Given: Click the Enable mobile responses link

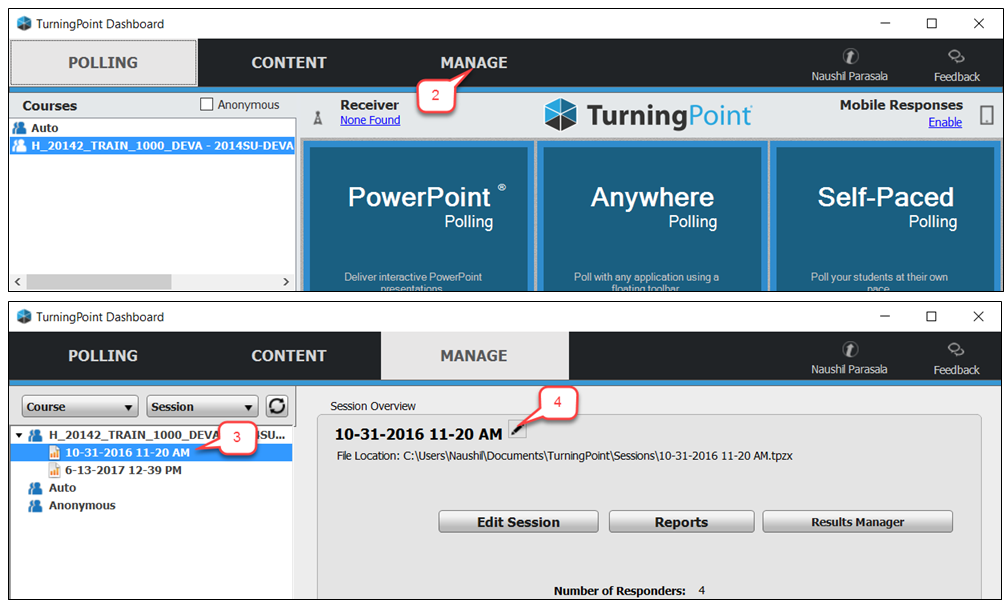Looking at the screenshot, I should click(945, 122).
